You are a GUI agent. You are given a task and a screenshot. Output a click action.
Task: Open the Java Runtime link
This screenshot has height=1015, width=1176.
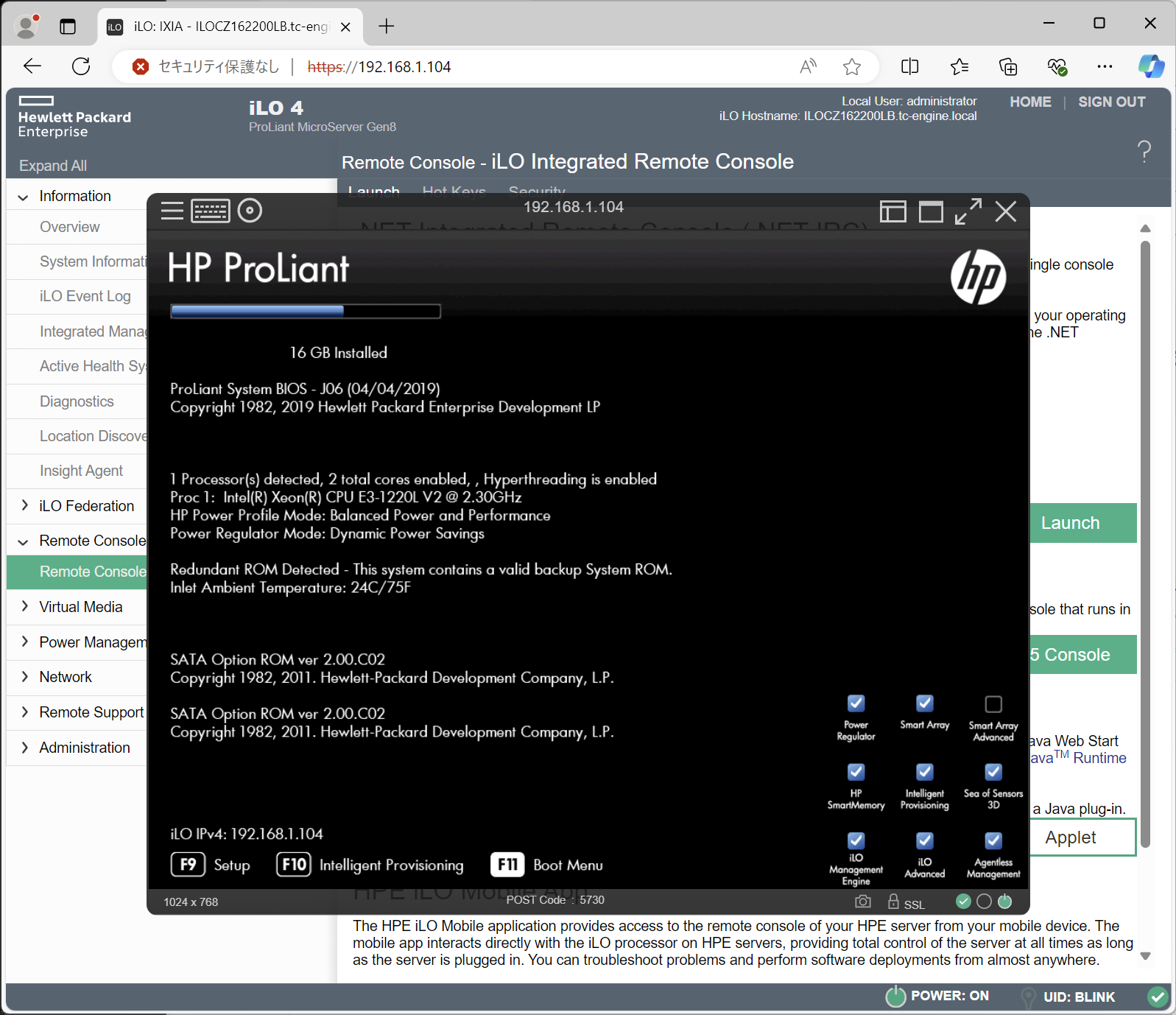pos(1078,758)
